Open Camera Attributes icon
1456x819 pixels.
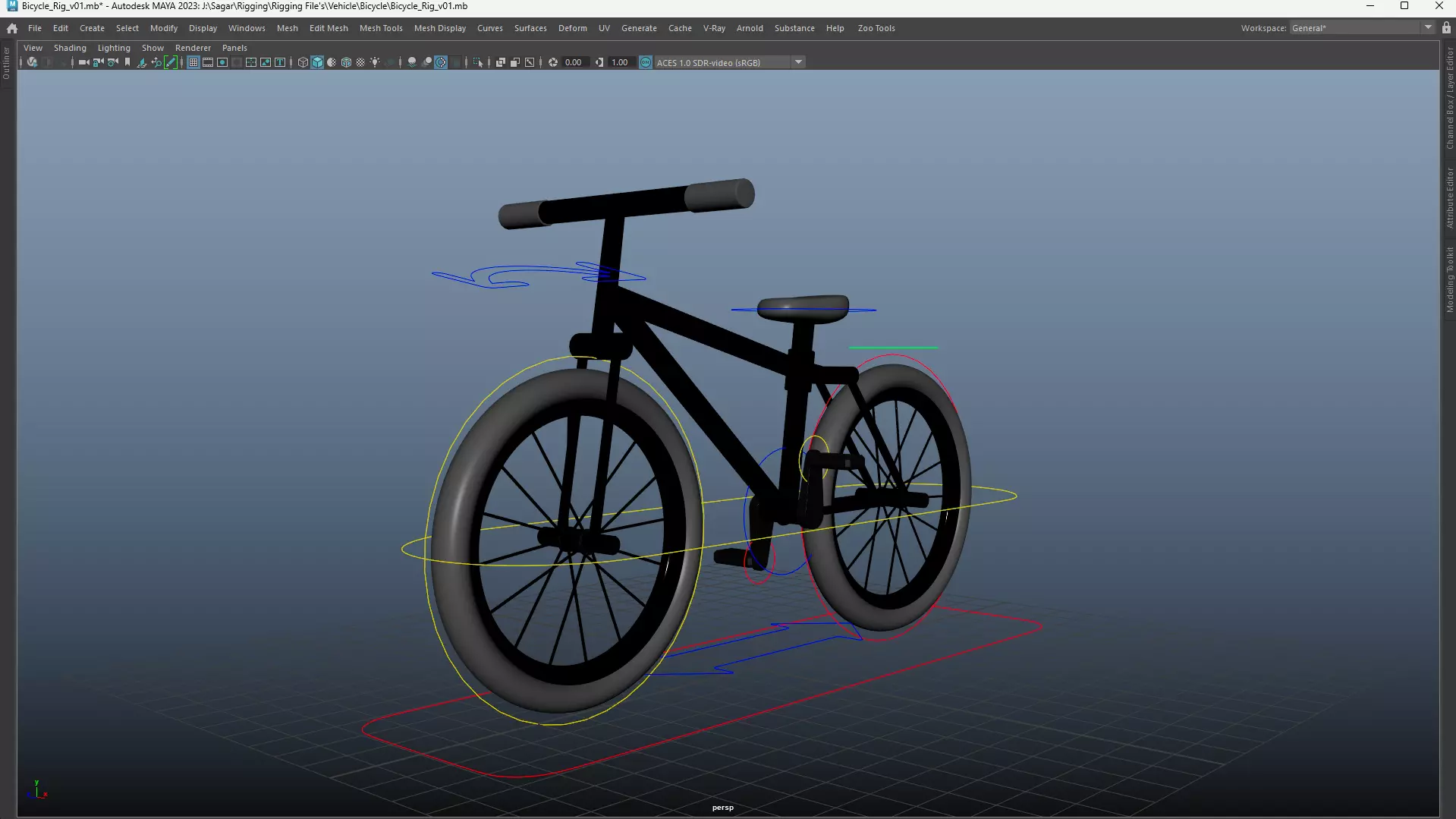[x=112, y=62]
